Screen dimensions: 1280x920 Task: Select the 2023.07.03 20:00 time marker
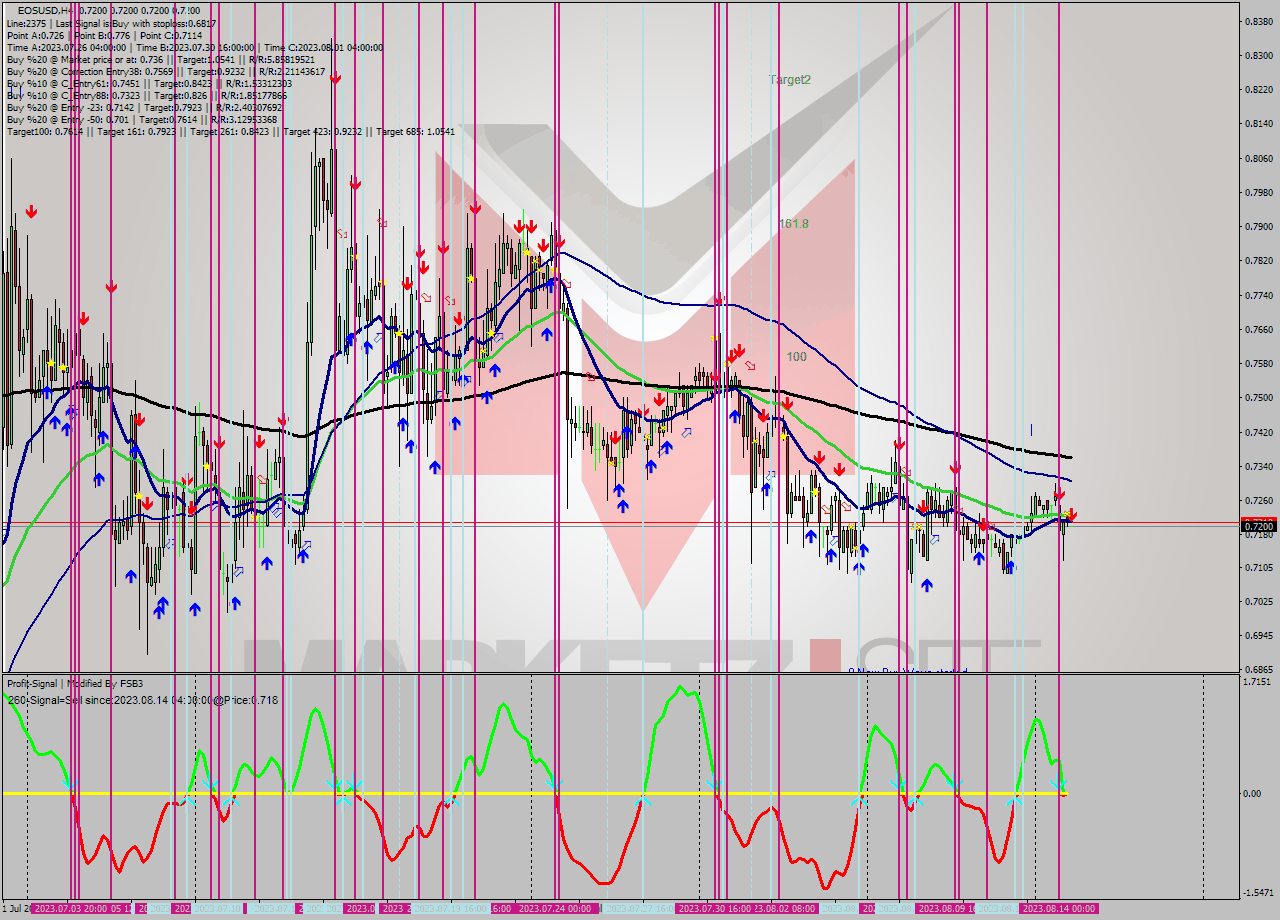click(x=70, y=908)
